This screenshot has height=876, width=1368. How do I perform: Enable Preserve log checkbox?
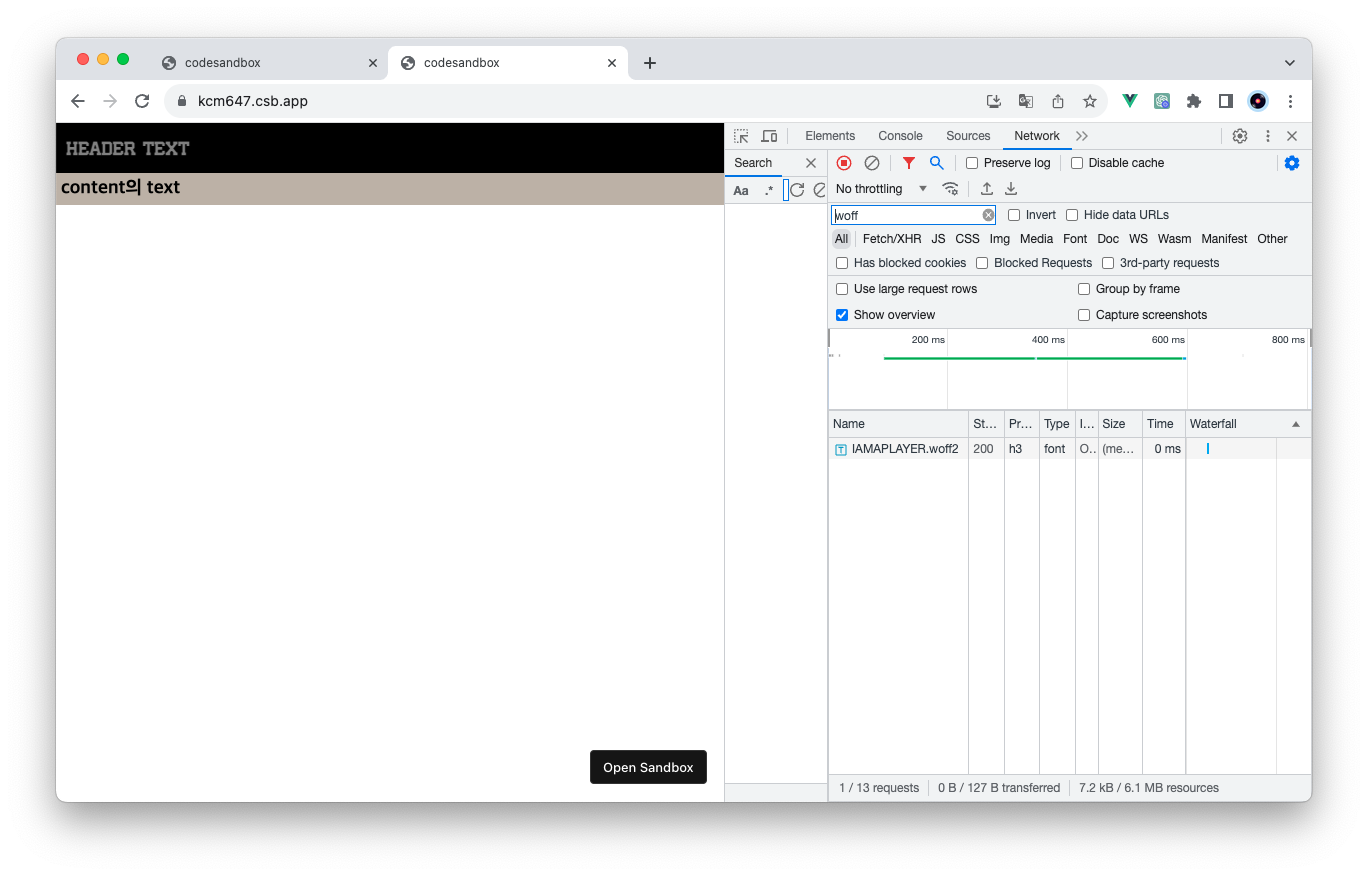click(972, 163)
